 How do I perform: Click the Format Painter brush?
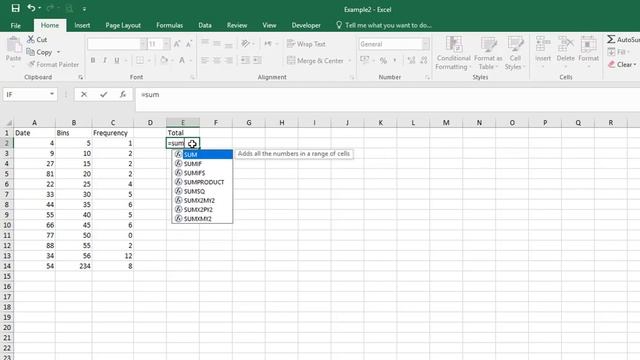(31, 64)
